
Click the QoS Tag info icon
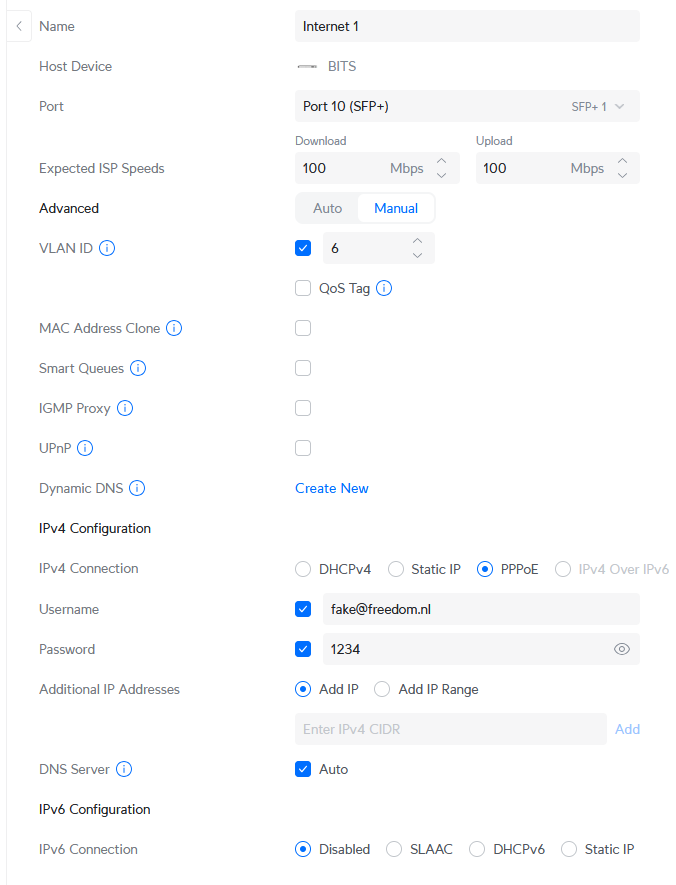pos(384,288)
